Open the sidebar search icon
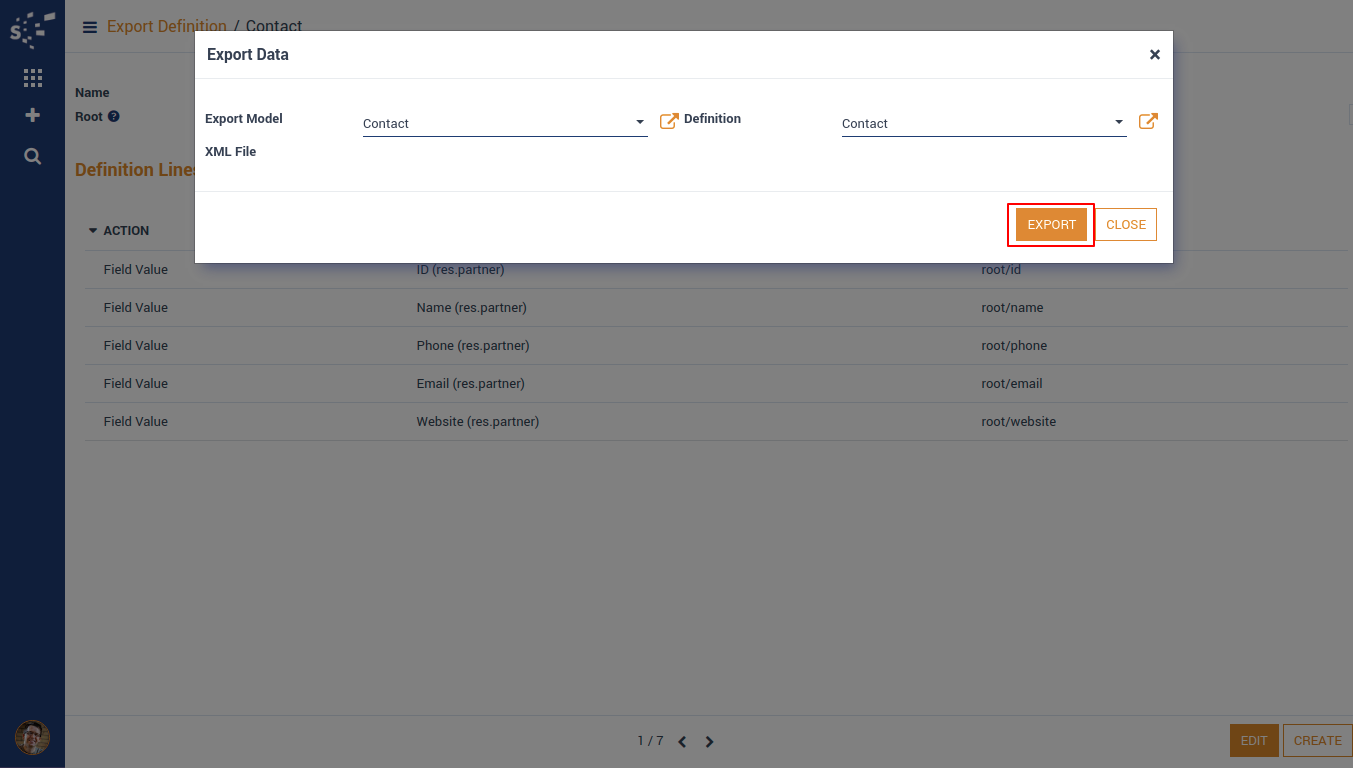This screenshot has width=1353, height=768. [x=32, y=156]
